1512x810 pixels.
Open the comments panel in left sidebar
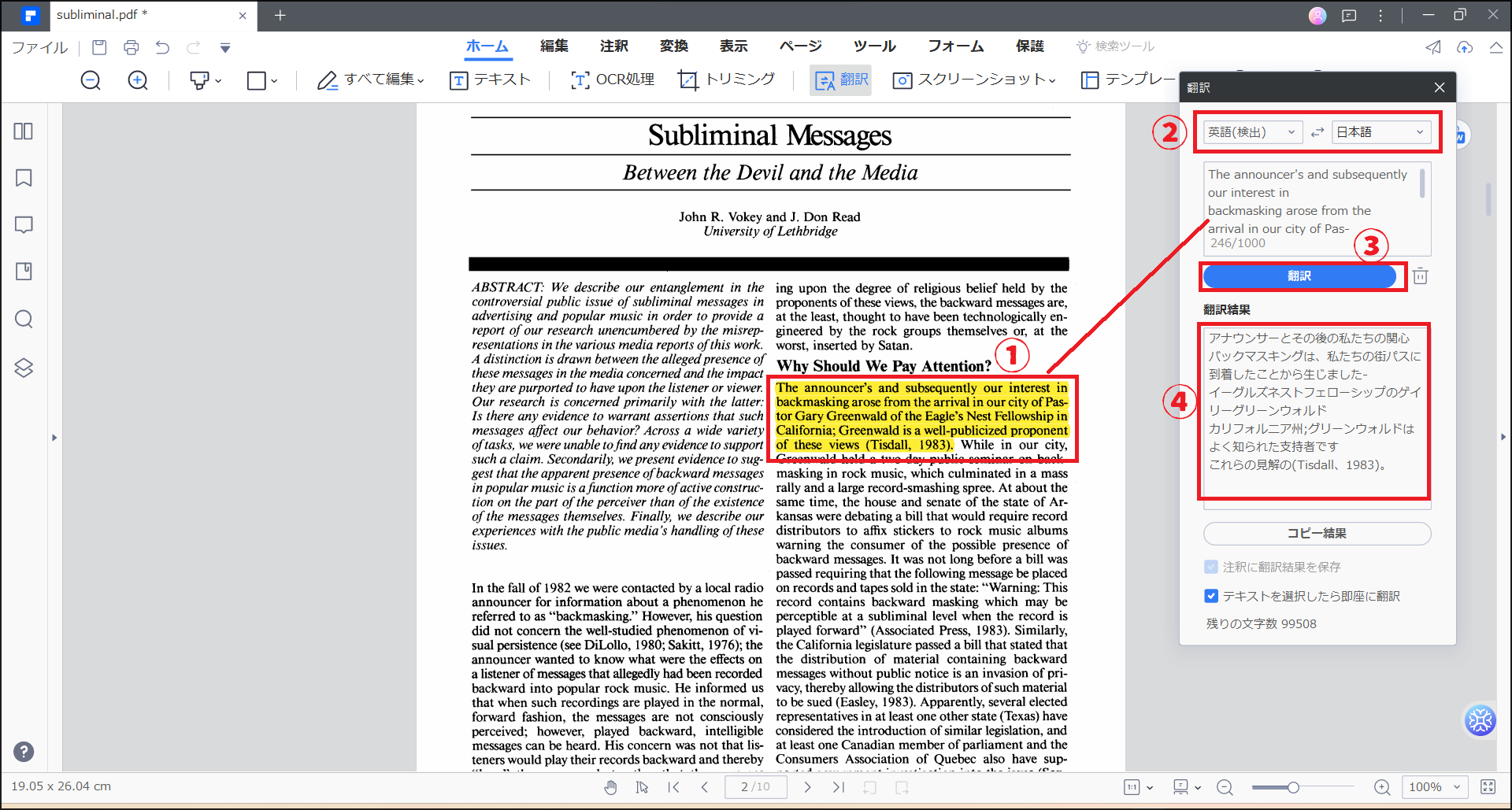coord(24,225)
